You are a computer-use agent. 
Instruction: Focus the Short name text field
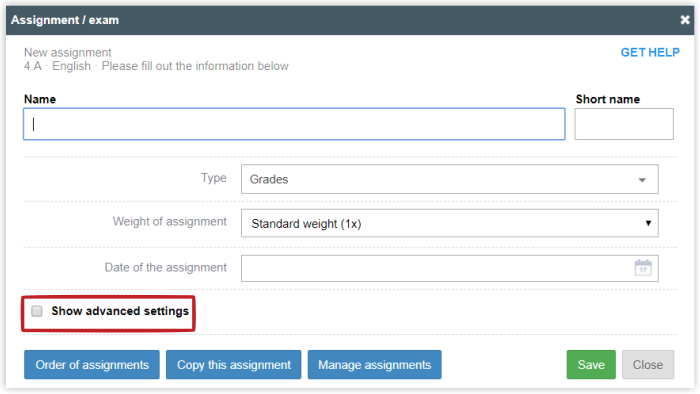[624, 124]
